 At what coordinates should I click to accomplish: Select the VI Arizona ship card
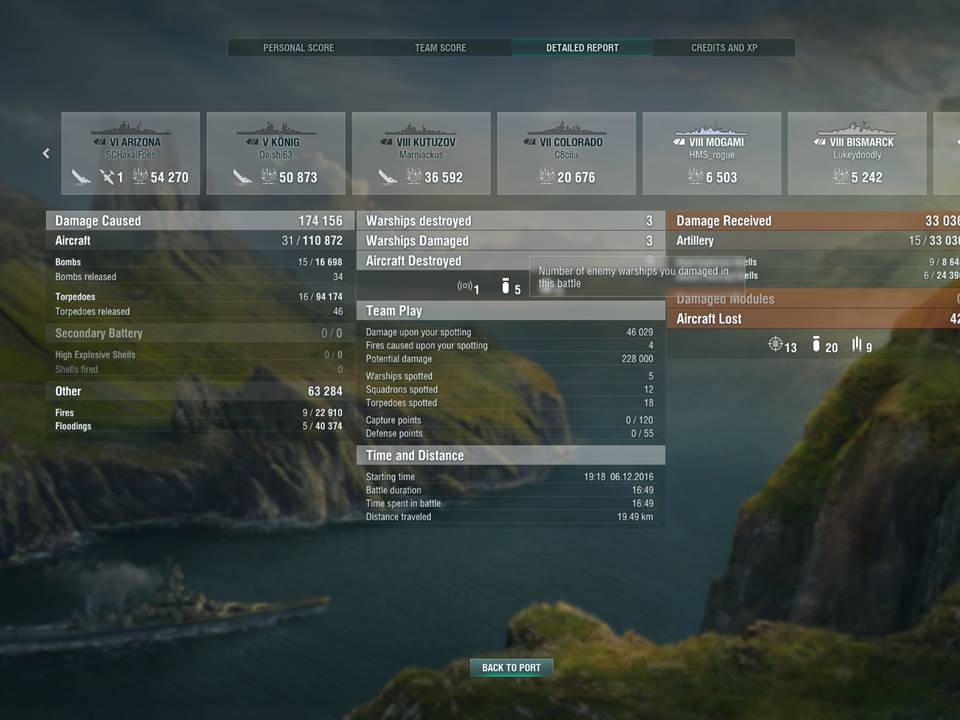[x=130, y=153]
